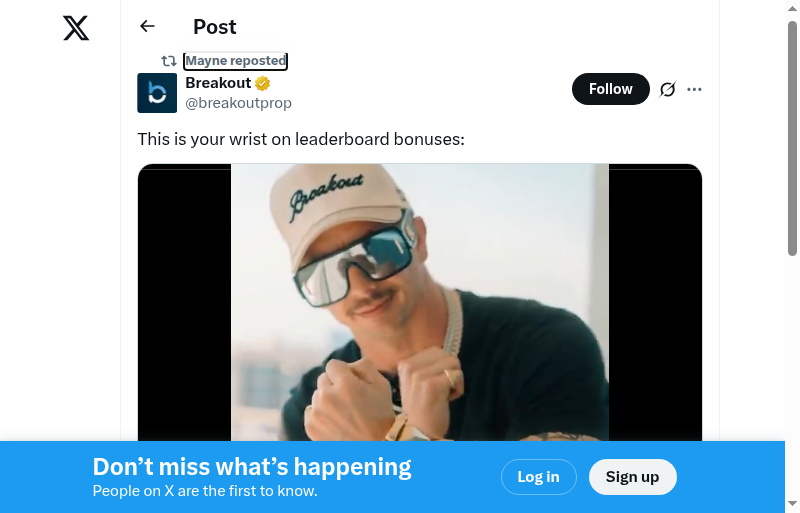
Task: Click the X logo icon
Action: (76, 28)
